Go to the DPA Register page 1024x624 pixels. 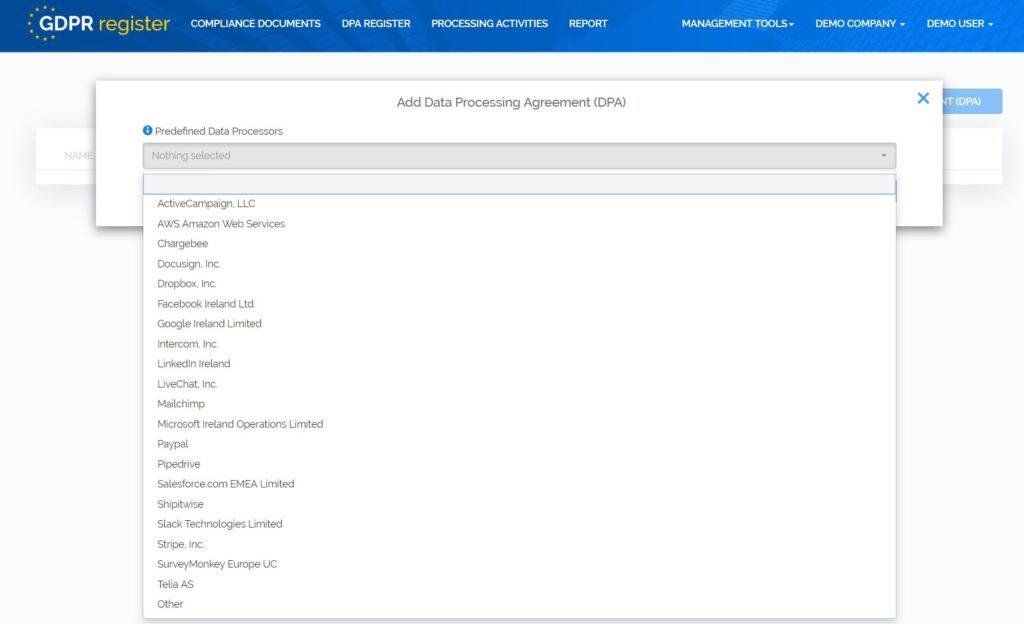point(376,23)
